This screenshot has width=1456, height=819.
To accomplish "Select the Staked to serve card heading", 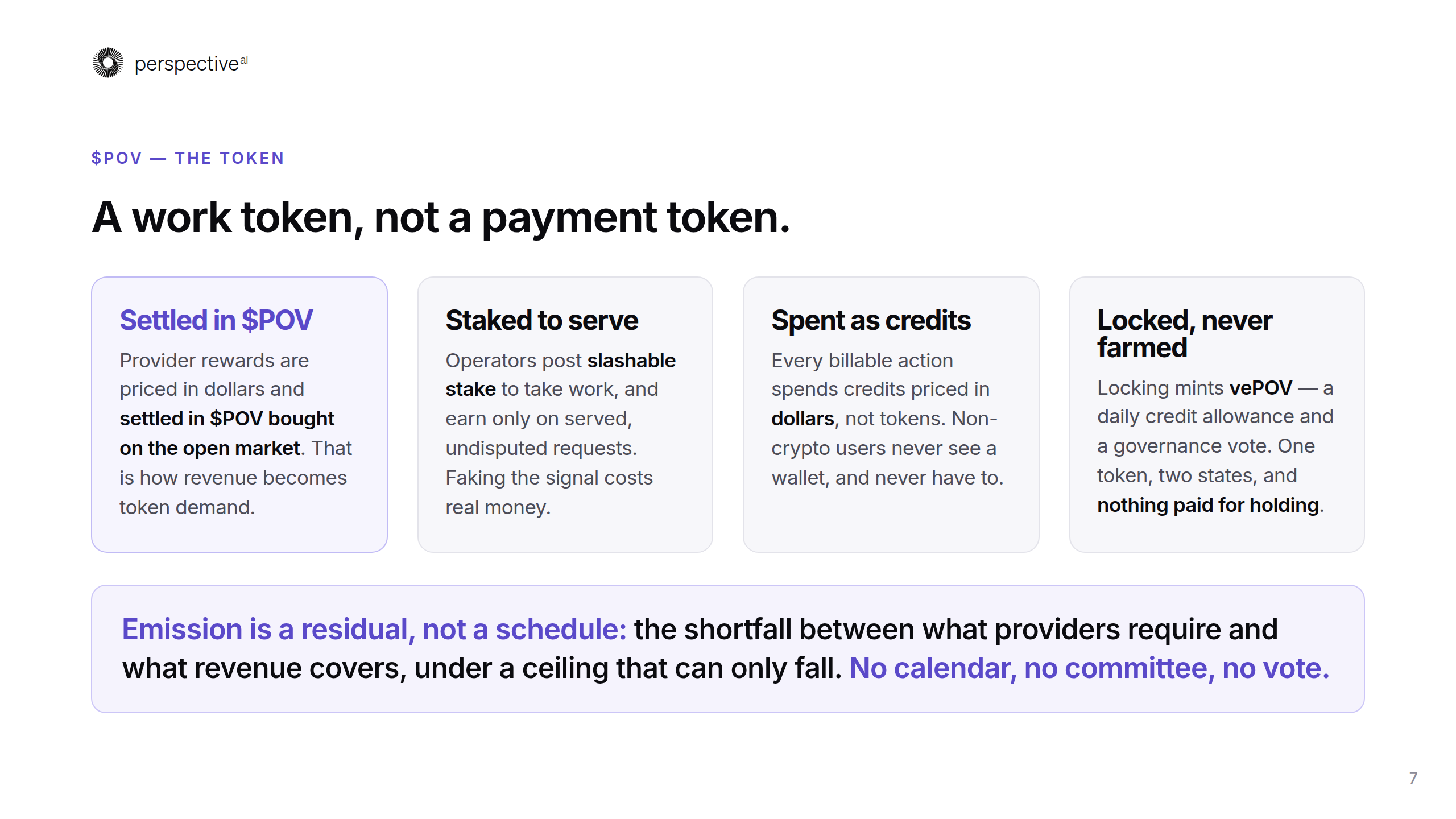I will pos(541,320).
